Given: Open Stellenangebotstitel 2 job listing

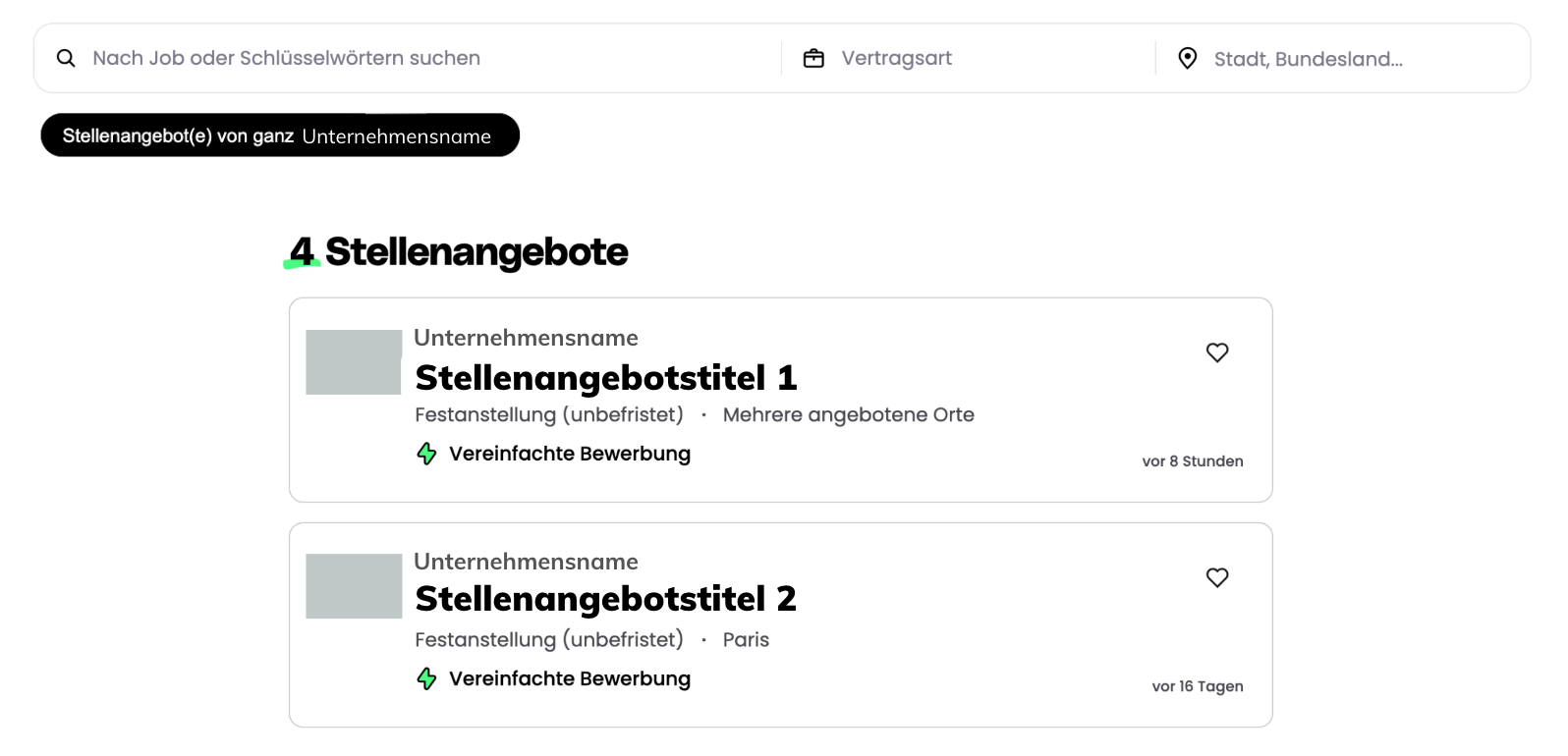Looking at the screenshot, I should (605, 599).
